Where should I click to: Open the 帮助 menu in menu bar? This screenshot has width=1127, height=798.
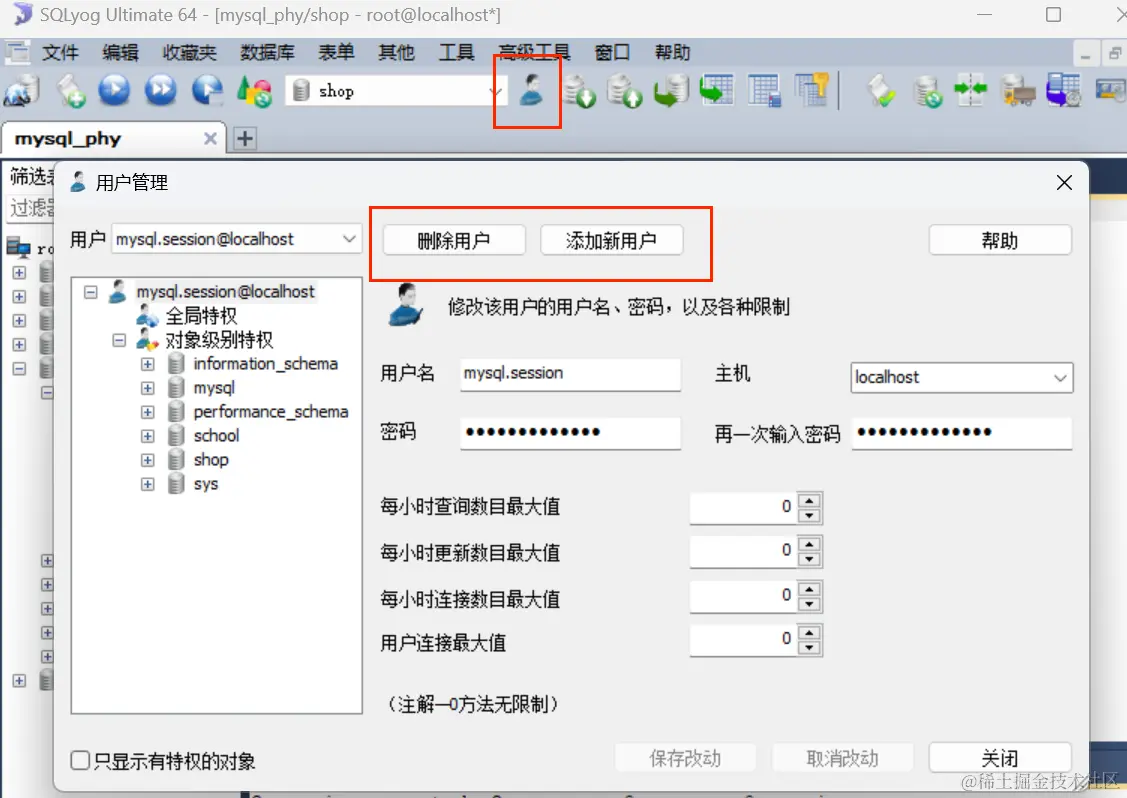(673, 52)
